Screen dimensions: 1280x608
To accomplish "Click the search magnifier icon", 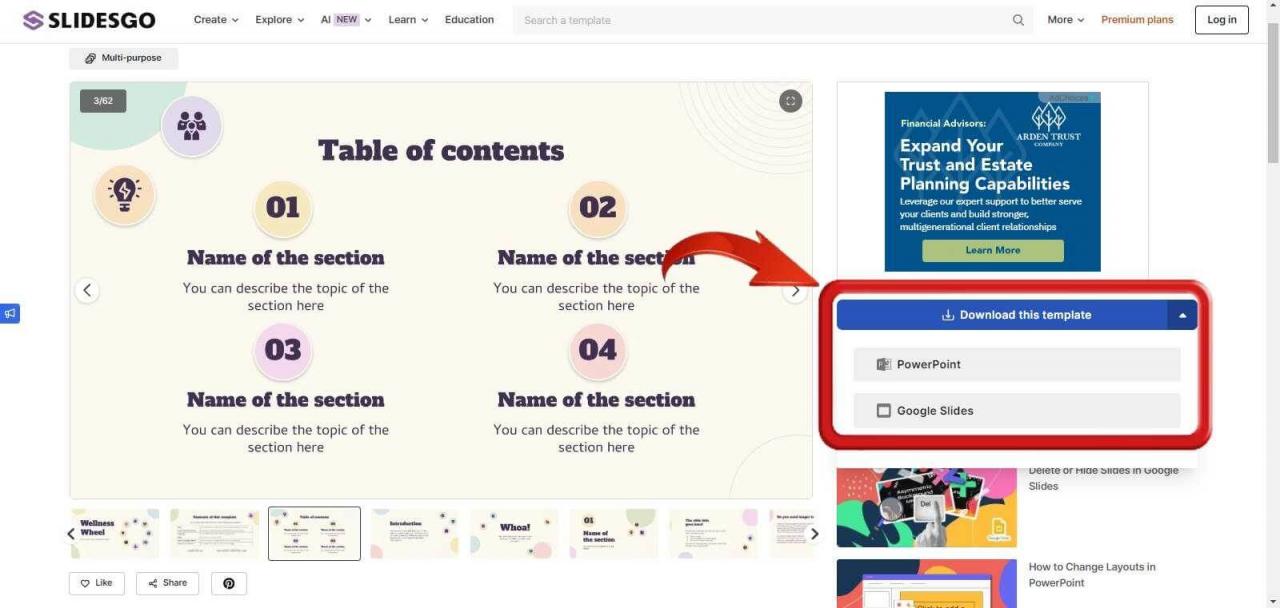I will pos(1018,19).
